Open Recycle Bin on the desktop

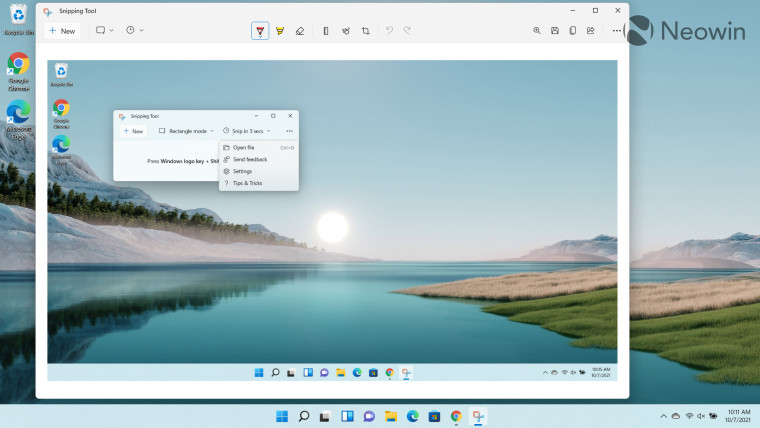click(x=18, y=19)
